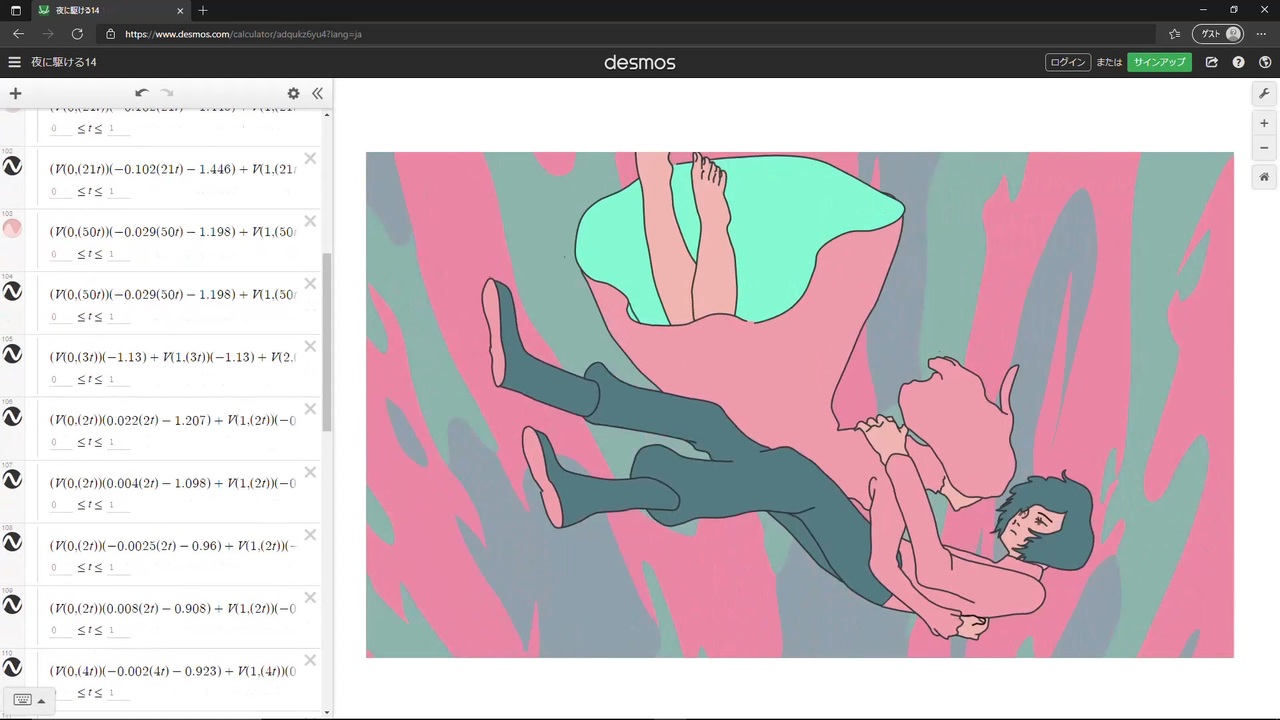Open a new browser tab
This screenshot has width=1280, height=720.
coord(203,10)
